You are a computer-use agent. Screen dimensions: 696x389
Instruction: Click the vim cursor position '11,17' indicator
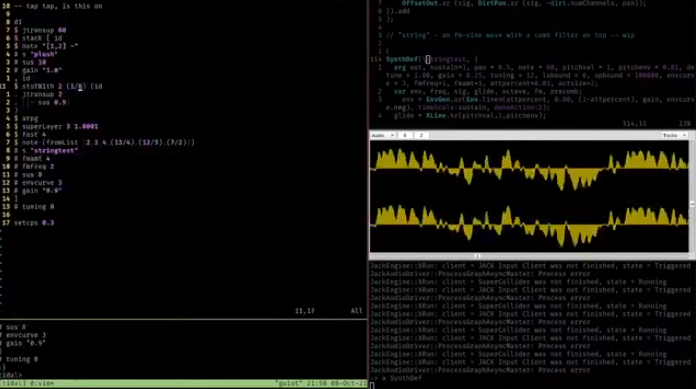(x=304, y=311)
